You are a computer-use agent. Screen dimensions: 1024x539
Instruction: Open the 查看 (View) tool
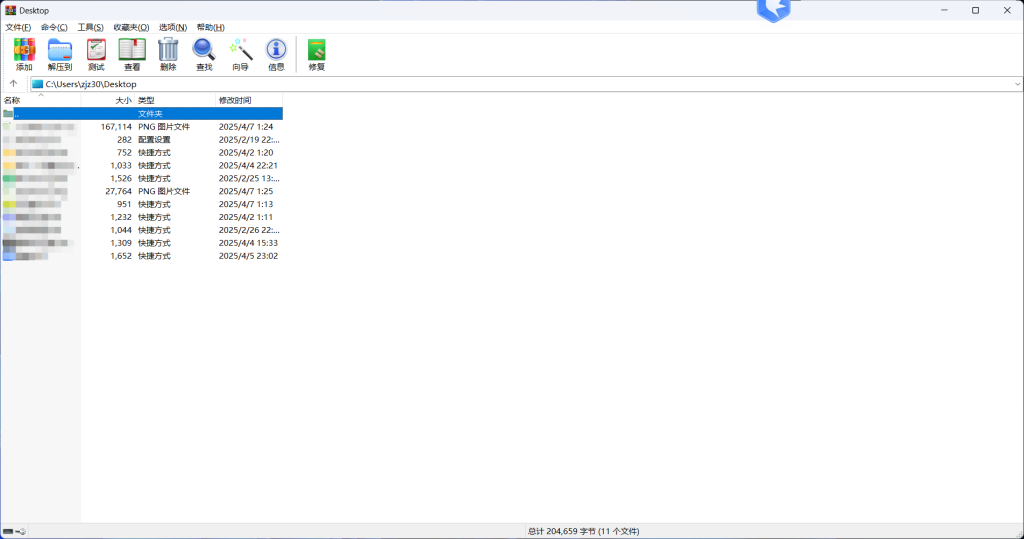(132, 54)
